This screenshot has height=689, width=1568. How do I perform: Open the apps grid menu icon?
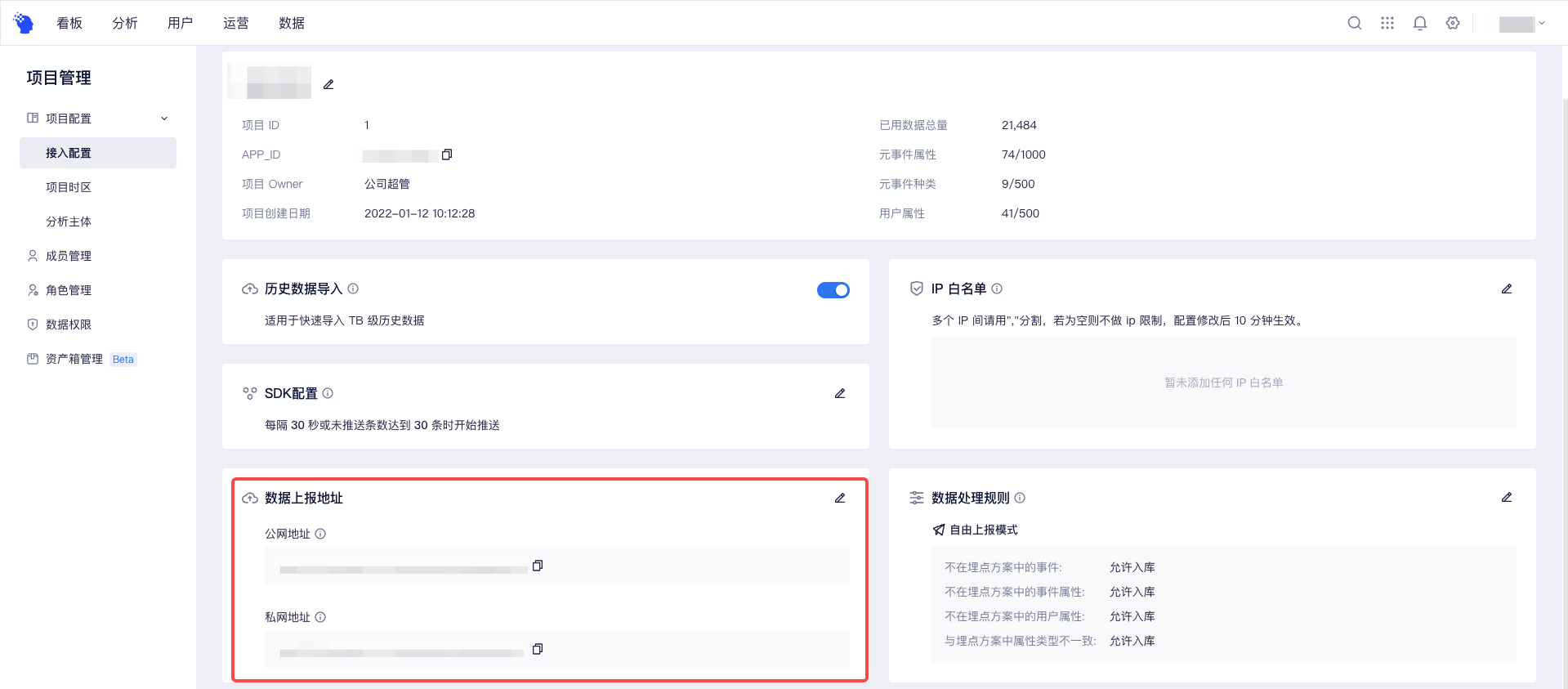coord(1387,23)
